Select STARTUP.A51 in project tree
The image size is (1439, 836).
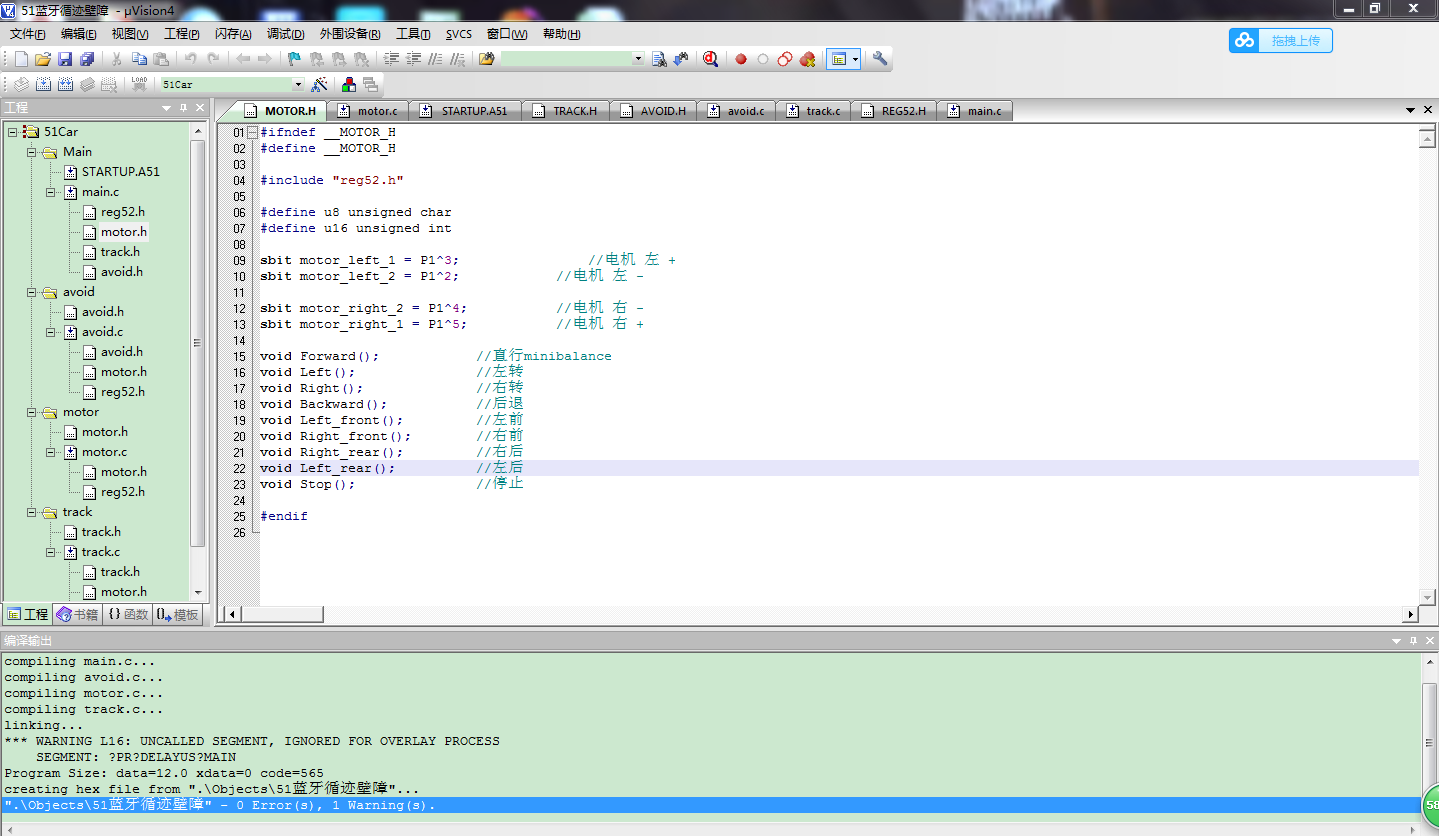click(120, 172)
